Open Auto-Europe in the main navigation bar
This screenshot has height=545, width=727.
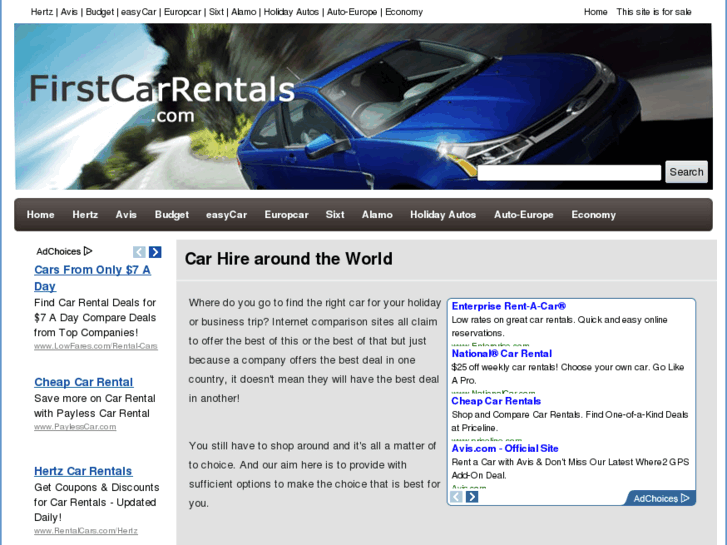point(523,215)
